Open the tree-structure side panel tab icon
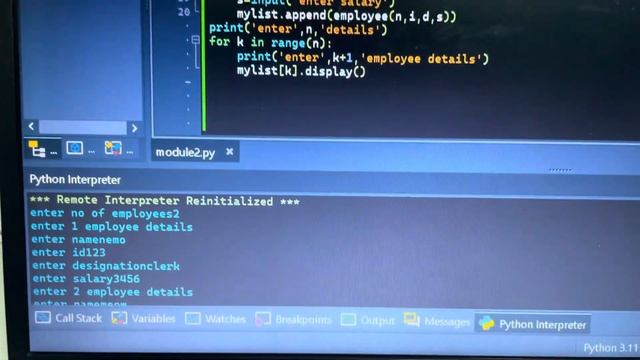The width and height of the screenshot is (640, 360). click(37, 149)
